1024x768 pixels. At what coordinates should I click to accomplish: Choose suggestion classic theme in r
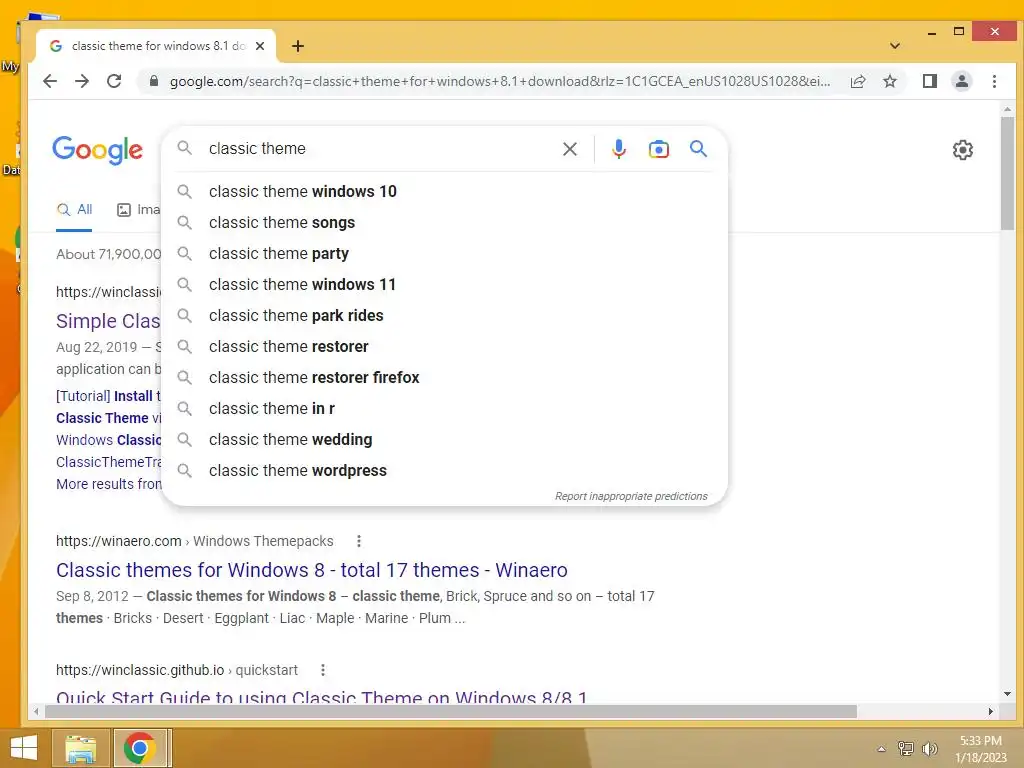click(444, 409)
